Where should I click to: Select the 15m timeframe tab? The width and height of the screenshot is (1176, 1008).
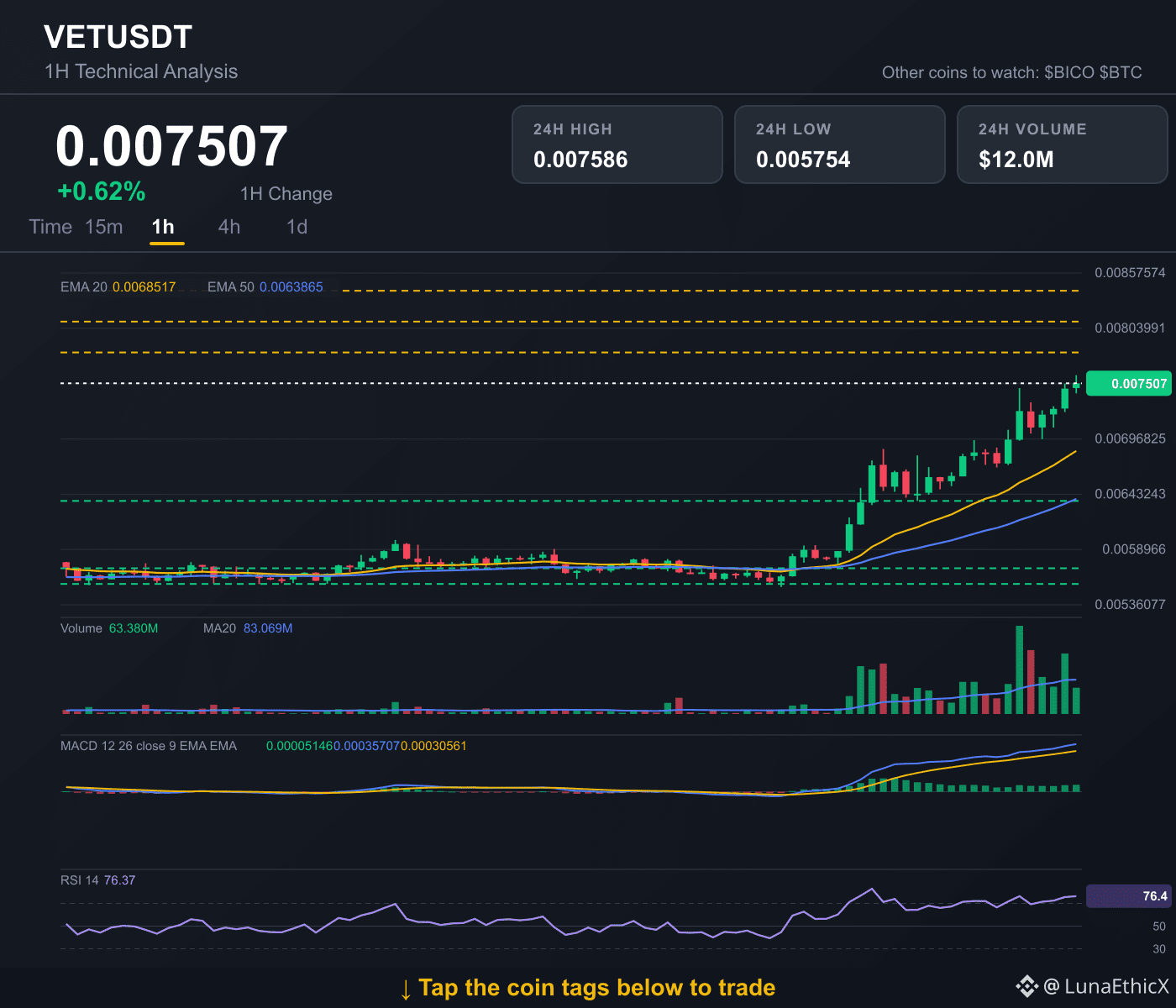tap(104, 227)
